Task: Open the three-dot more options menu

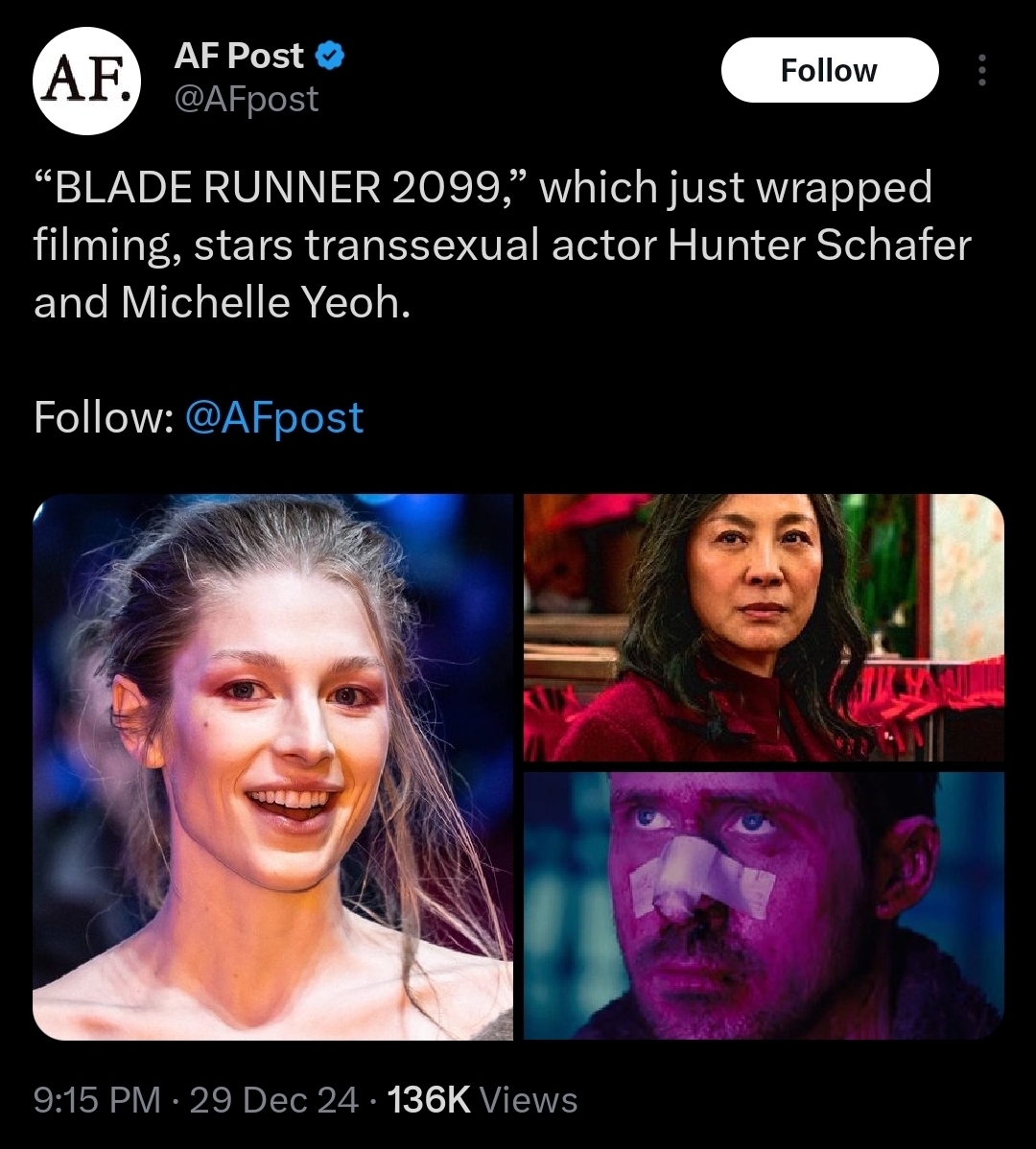Action: pyautogui.click(x=981, y=70)
